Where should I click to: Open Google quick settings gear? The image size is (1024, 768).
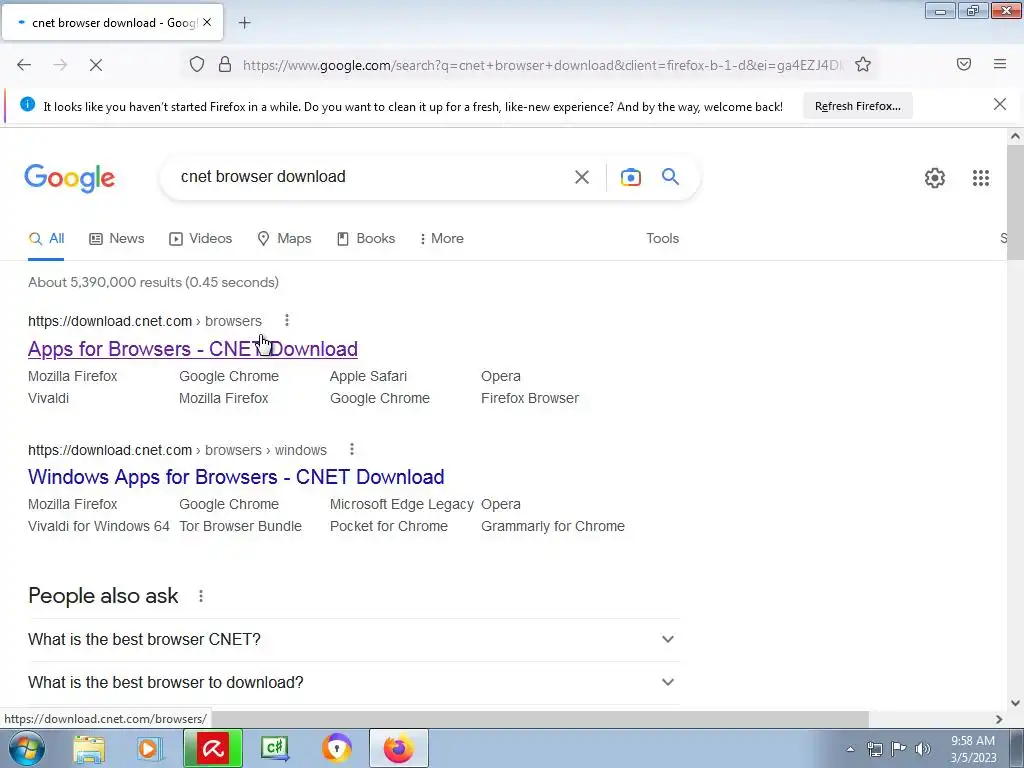pyautogui.click(x=935, y=178)
